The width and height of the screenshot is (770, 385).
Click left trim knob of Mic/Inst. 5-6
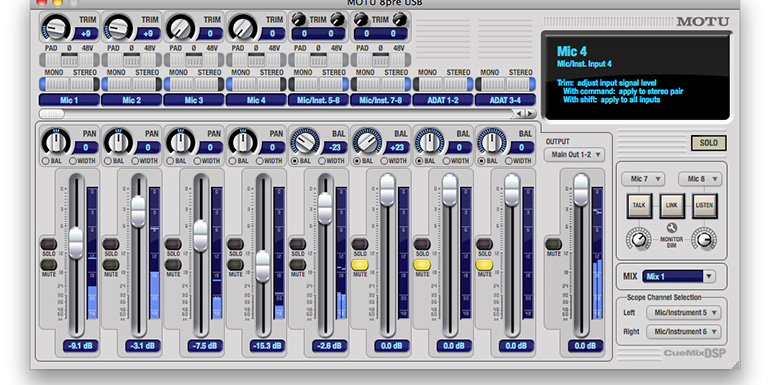pyautogui.click(x=298, y=20)
